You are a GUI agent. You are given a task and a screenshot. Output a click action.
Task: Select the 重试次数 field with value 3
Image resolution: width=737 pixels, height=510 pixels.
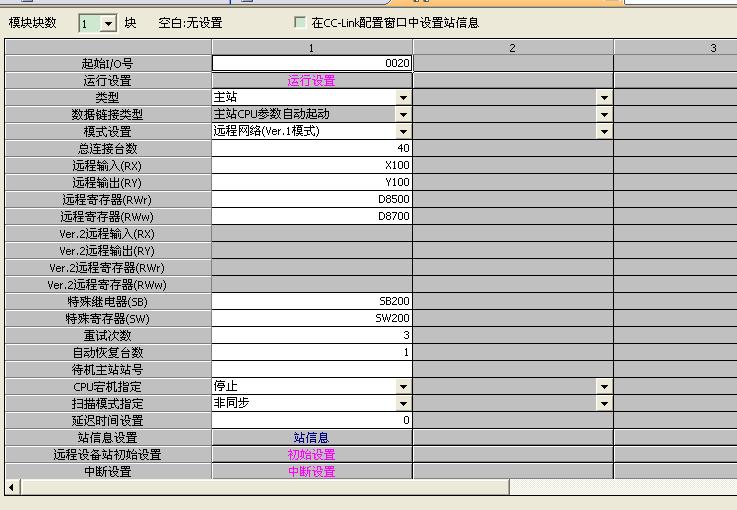311,336
